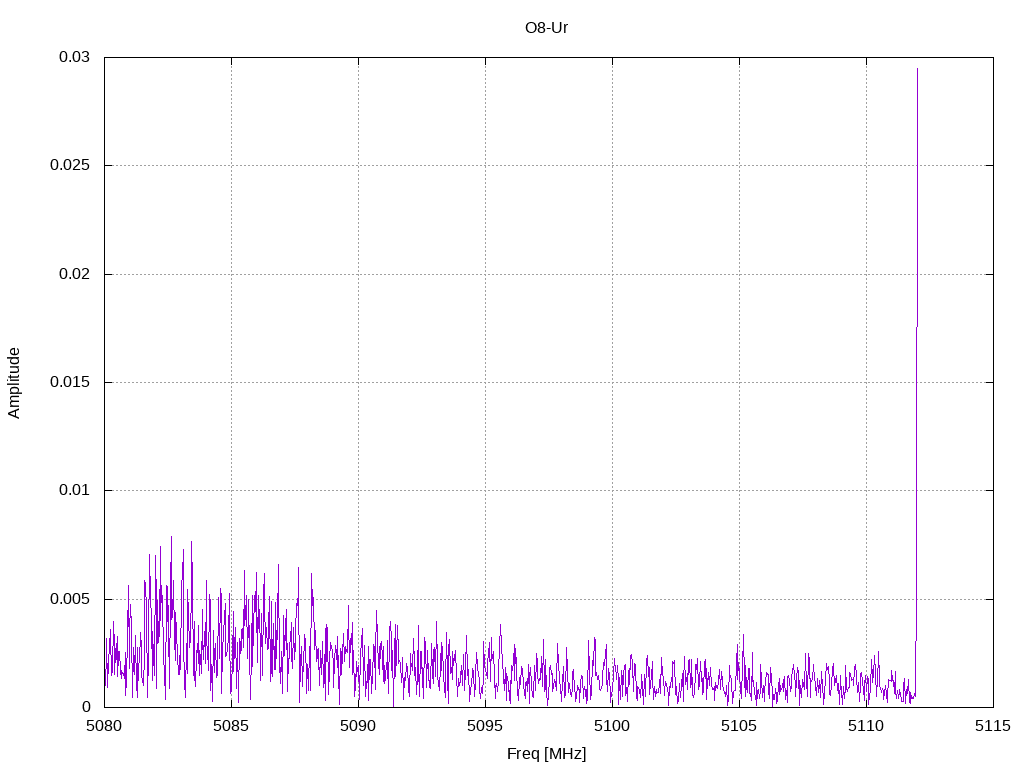Image resolution: width=1024 pixels, height=768 pixels.
Task: Click the 5100 x-axis tick label
Action: click(x=612, y=726)
